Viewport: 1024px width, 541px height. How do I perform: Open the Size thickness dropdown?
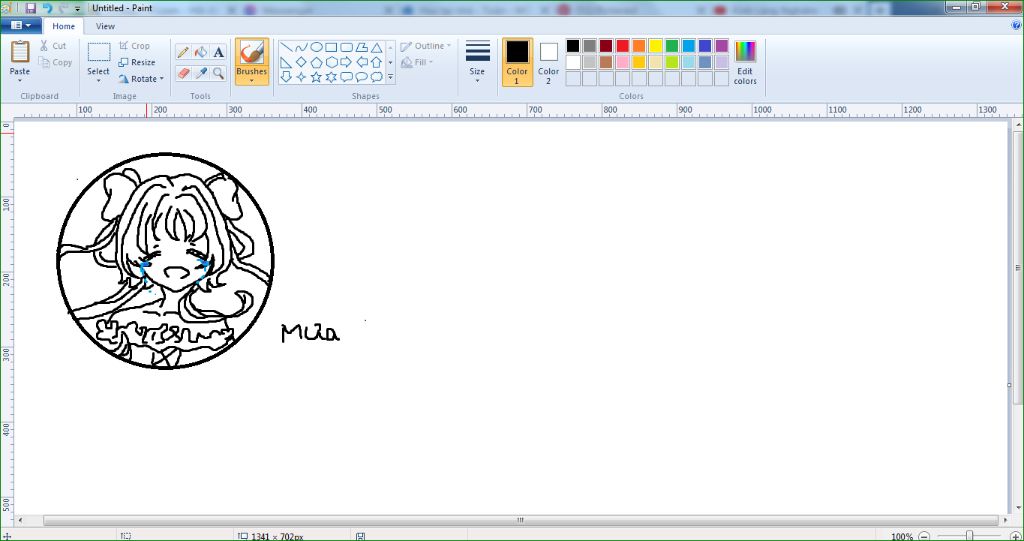[477, 62]
